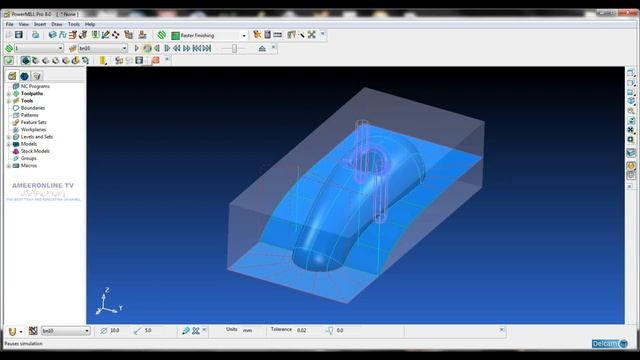Click the Start and End Point icon
This screenshot has height=360, width=640.
point(83,35)
